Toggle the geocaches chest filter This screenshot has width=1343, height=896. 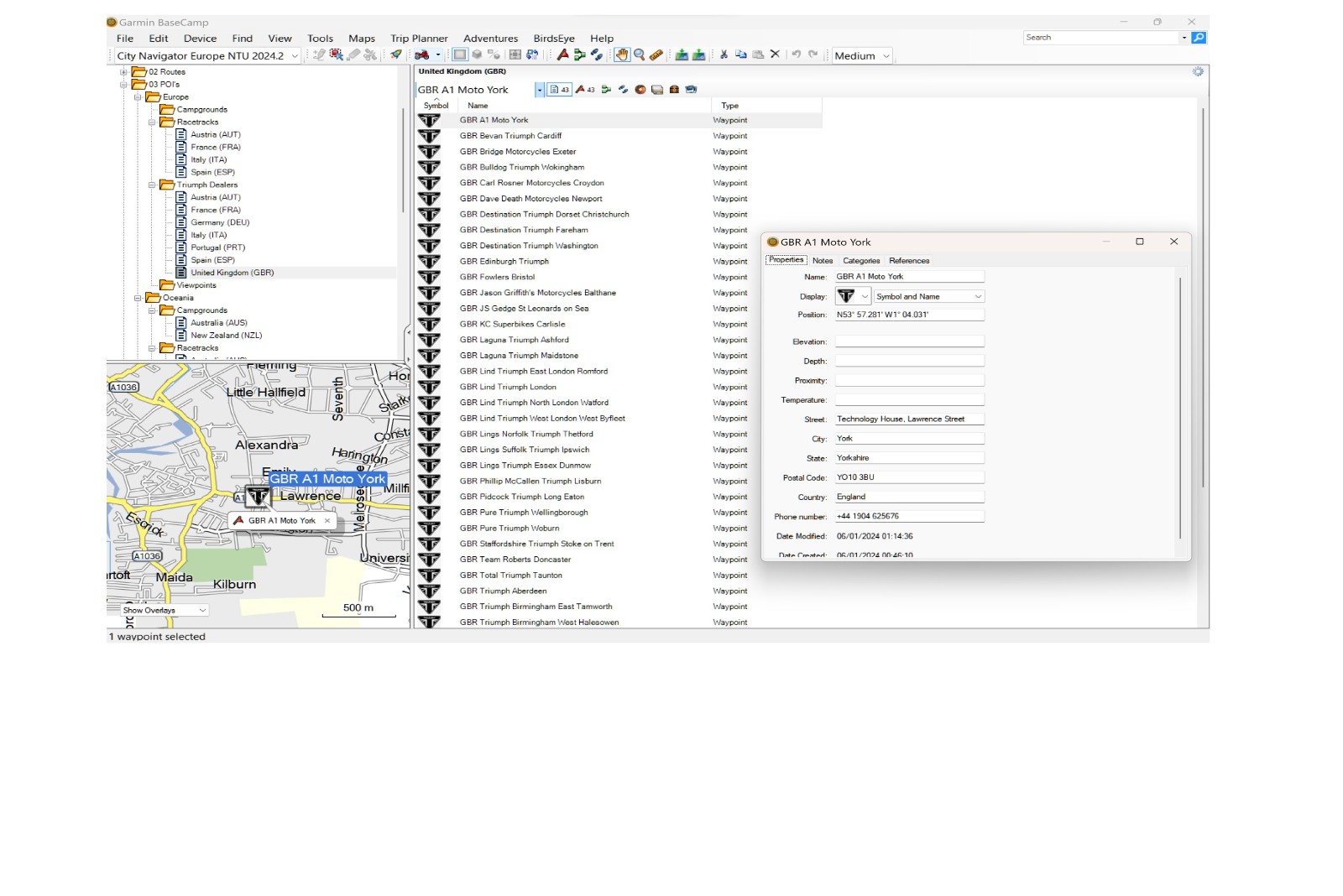674,90
